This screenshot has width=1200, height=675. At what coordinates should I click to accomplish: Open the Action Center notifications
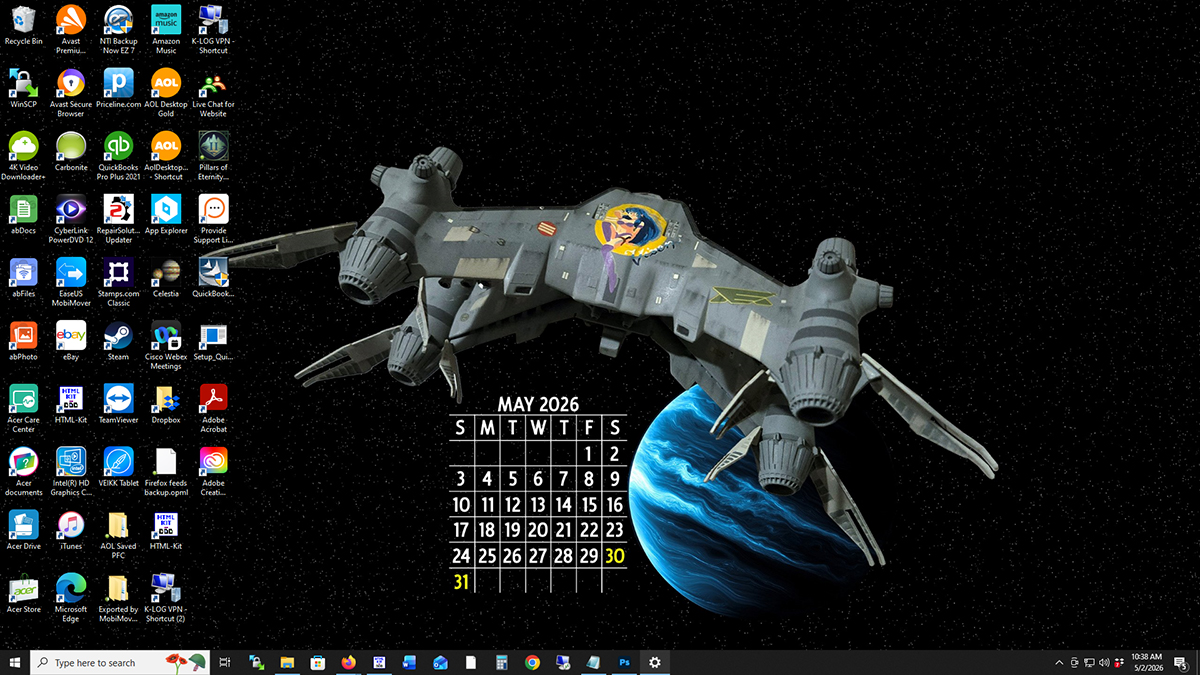tap(1180, 662)
